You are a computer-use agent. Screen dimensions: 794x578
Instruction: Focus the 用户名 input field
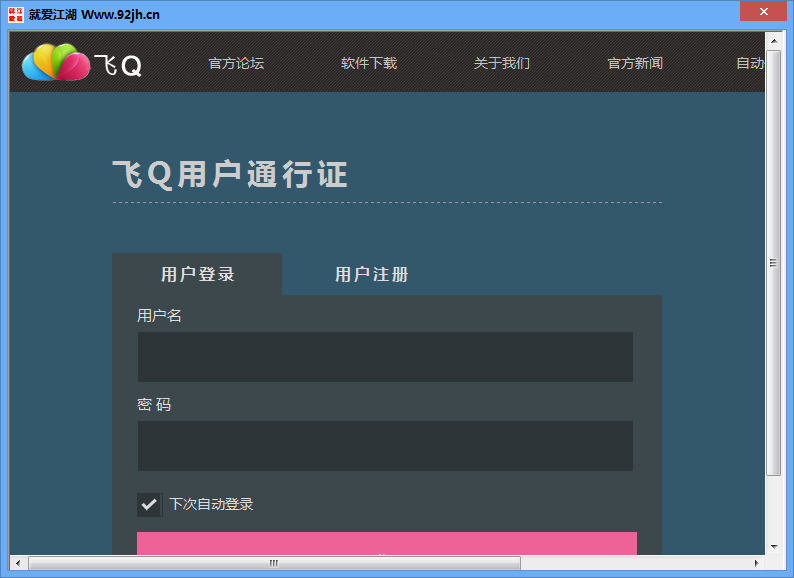[385, 357]
